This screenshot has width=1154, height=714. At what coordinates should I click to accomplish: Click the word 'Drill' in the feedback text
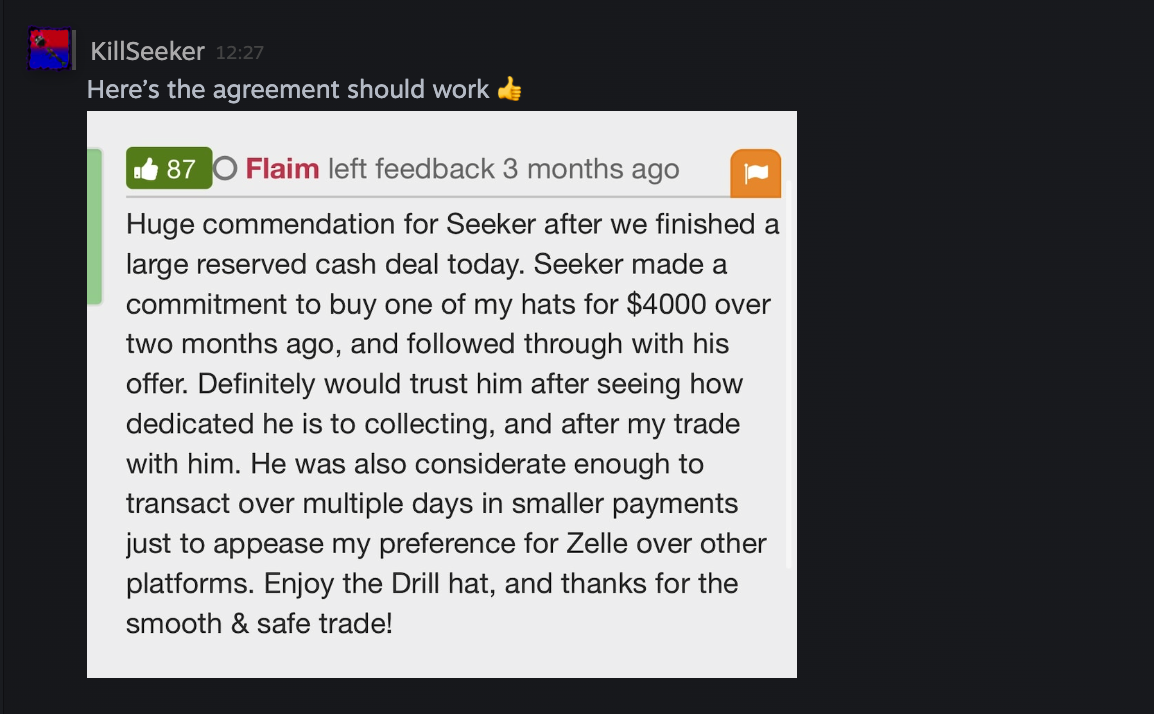pos(415,583)
